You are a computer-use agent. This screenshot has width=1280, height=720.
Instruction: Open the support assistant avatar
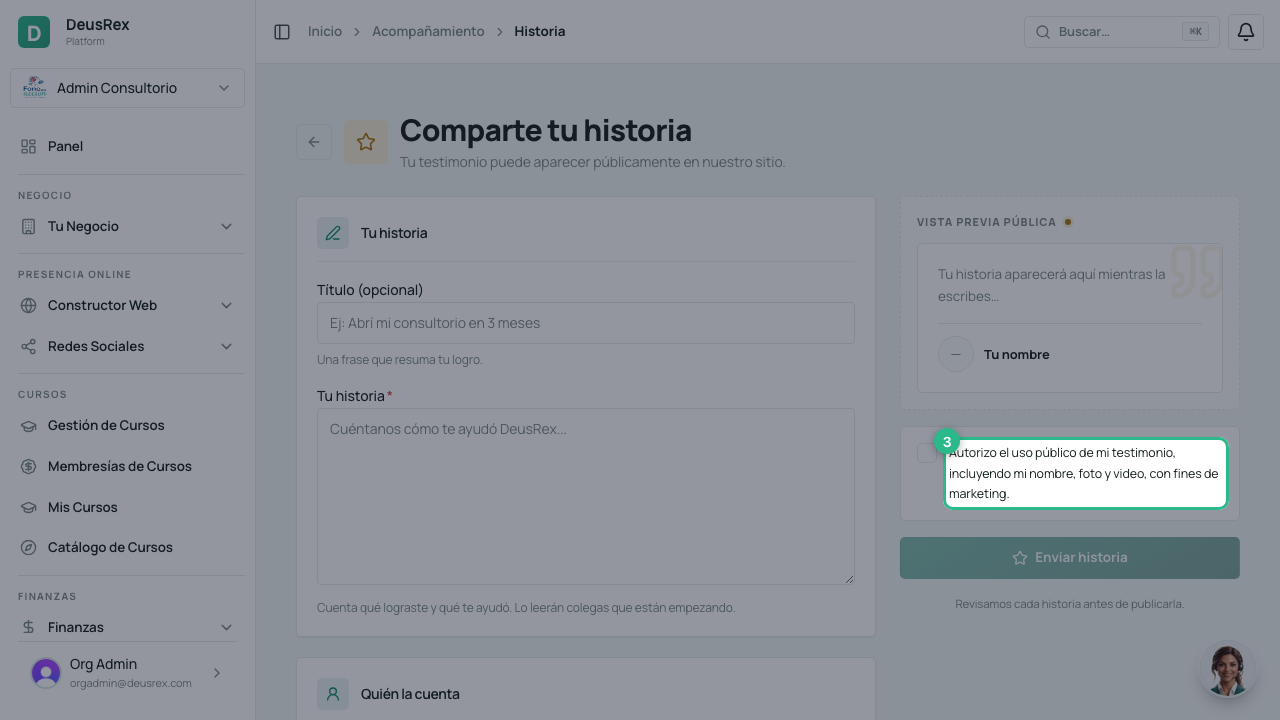pyautogui.click(x=1227, y=669)
